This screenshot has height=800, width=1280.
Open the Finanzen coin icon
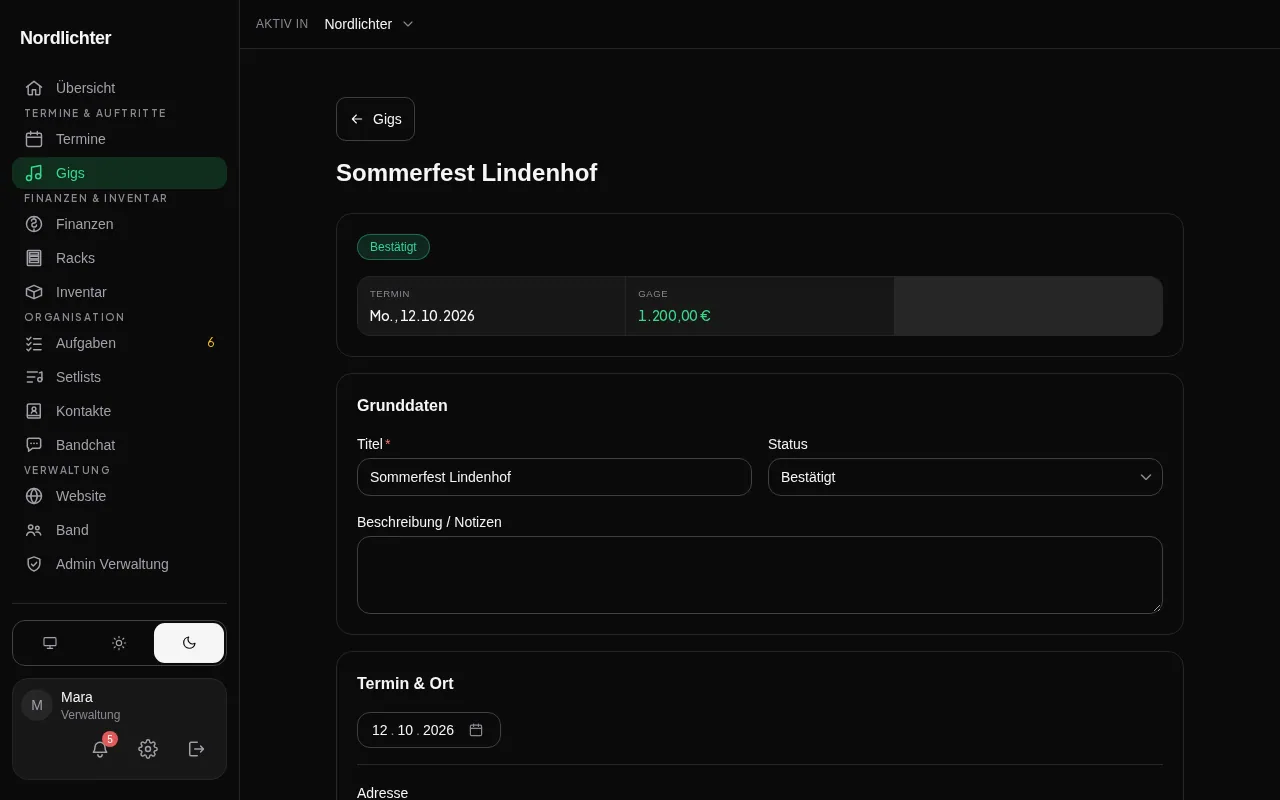[34, 224]
